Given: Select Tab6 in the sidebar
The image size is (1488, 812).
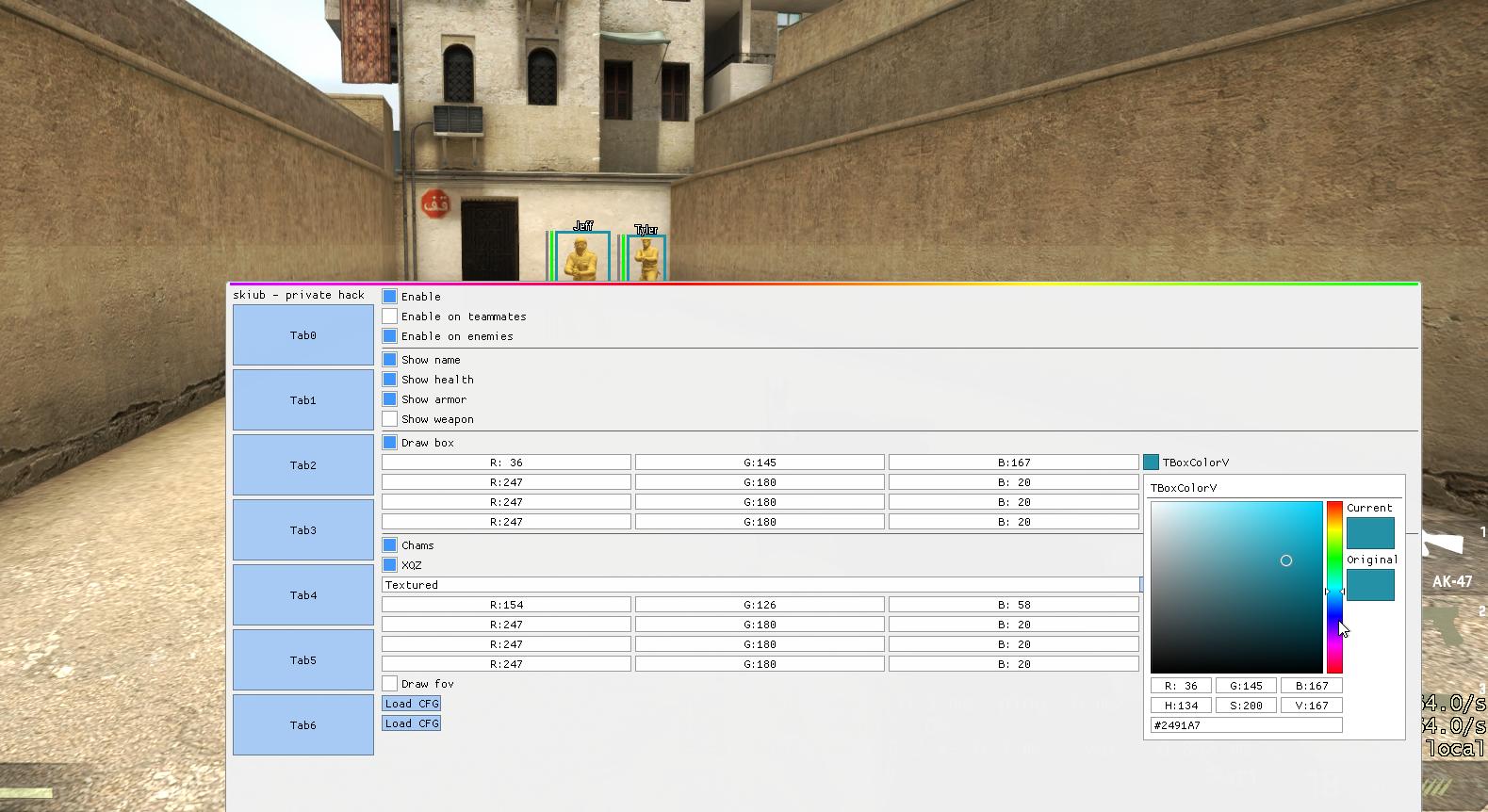Looking at the screenshot, I should point(303,725).
